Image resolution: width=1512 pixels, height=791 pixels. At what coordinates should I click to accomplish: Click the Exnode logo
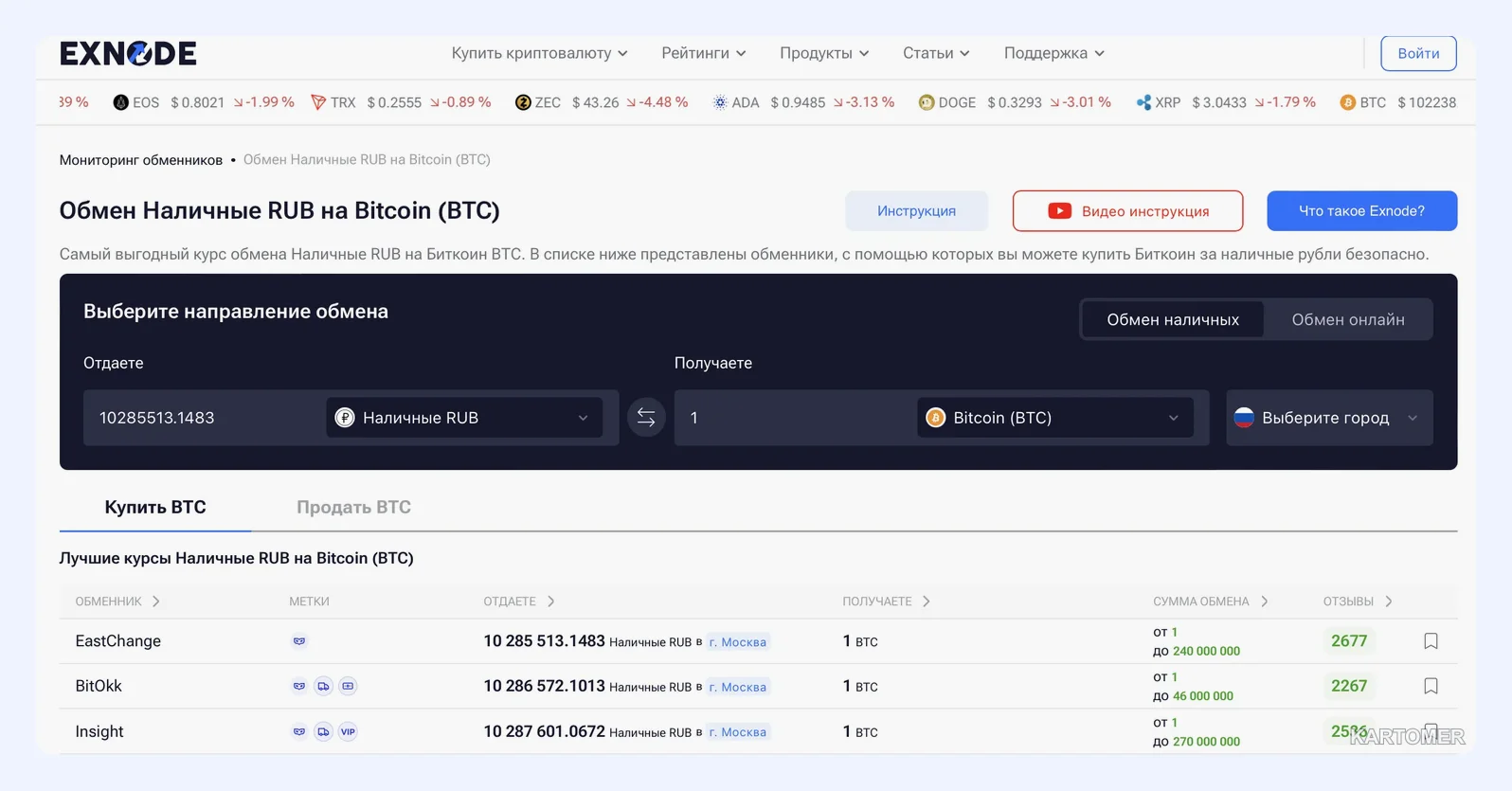[128, 53]
